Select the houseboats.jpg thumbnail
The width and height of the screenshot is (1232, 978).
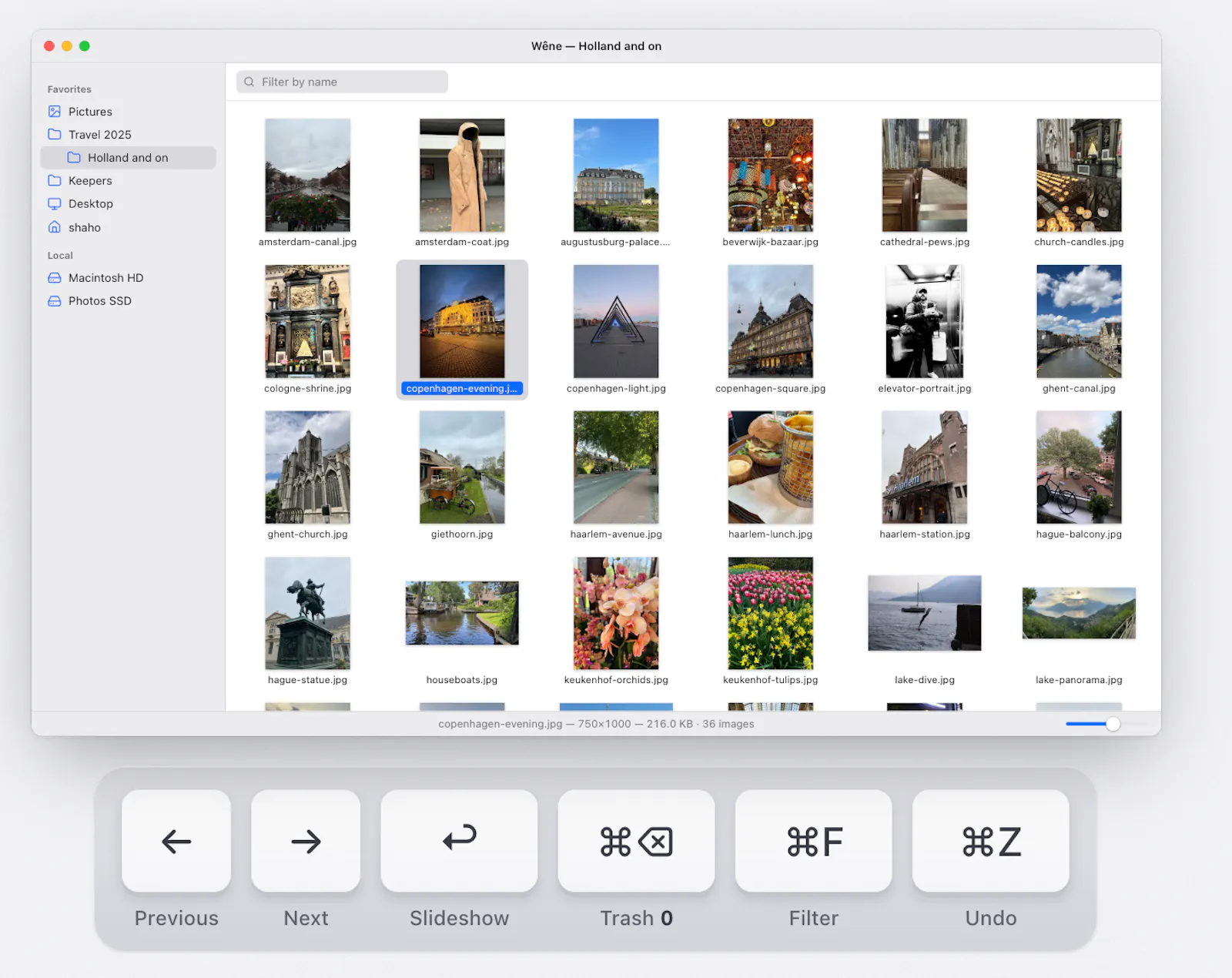coord(462,613)
